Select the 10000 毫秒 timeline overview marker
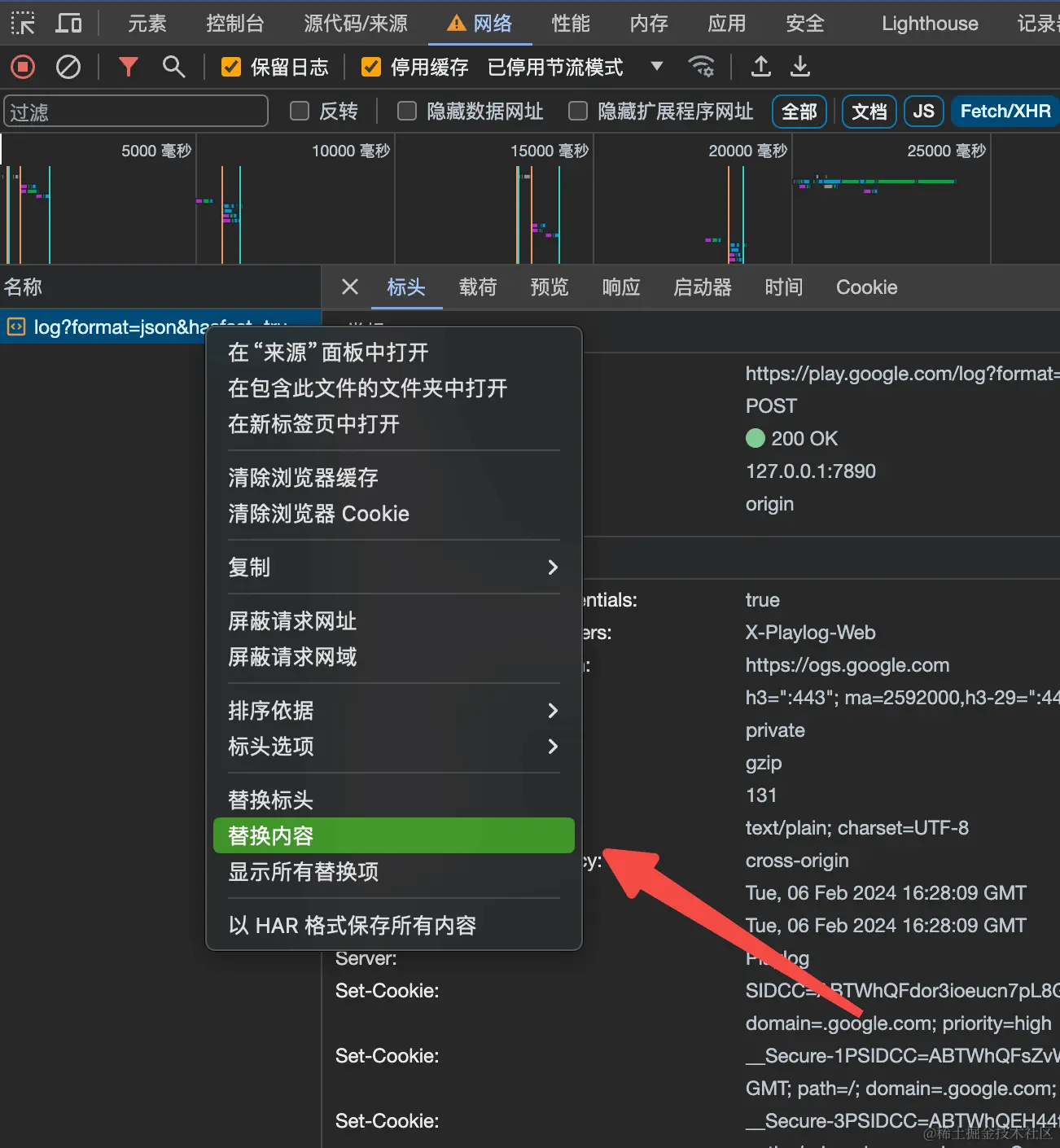This screenshot has height=1148, width=1060. pos(351,151)
